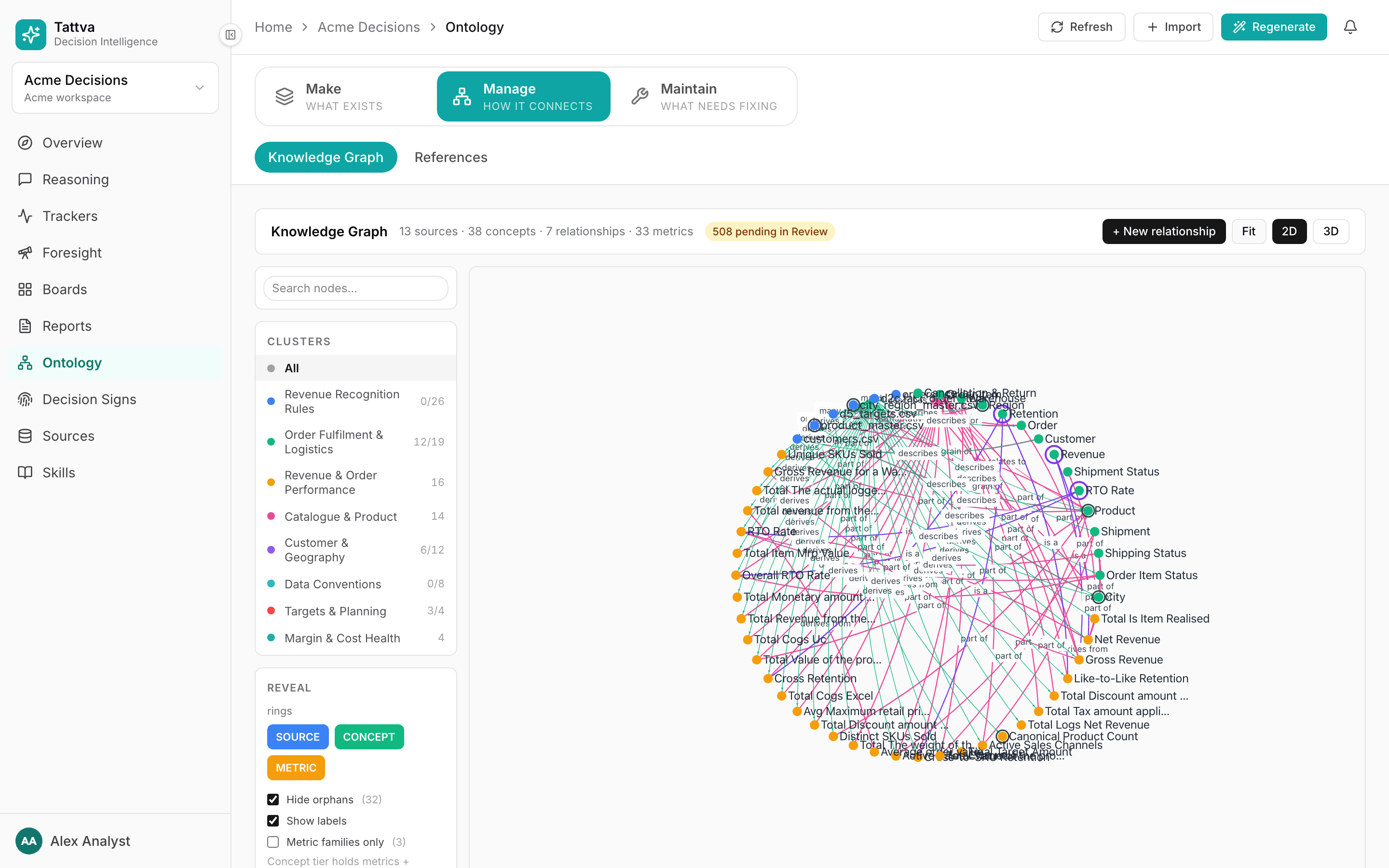
Task: Click the Refresh button
Action: [1081, 27]
